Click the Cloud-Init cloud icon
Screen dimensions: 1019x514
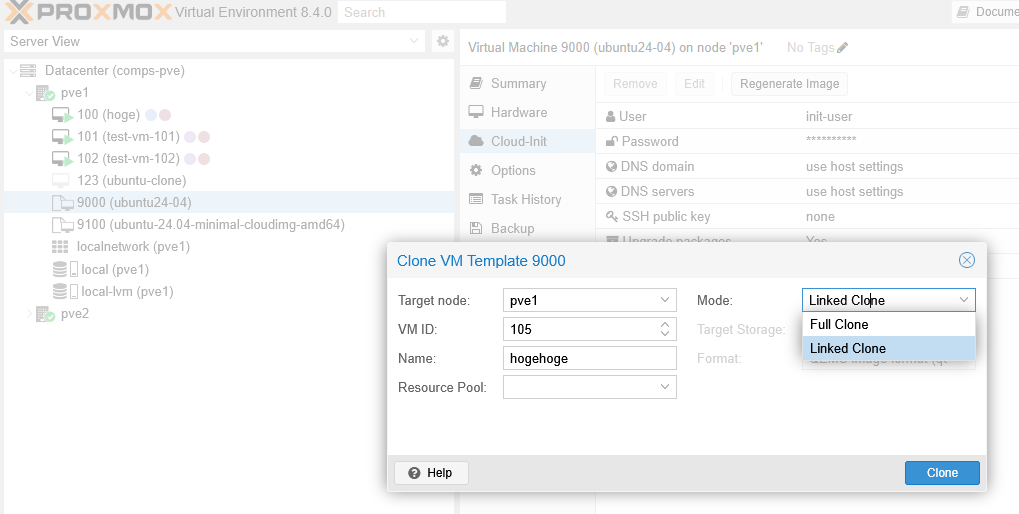(x=476, y=141)
